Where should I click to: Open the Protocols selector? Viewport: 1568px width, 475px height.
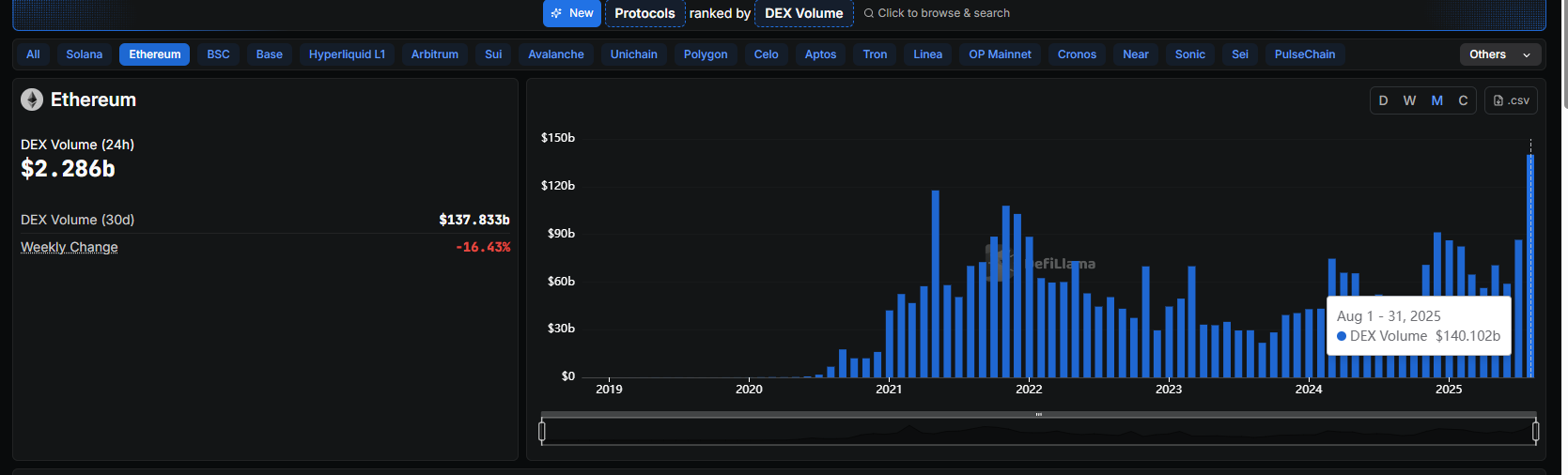[644, 13]
